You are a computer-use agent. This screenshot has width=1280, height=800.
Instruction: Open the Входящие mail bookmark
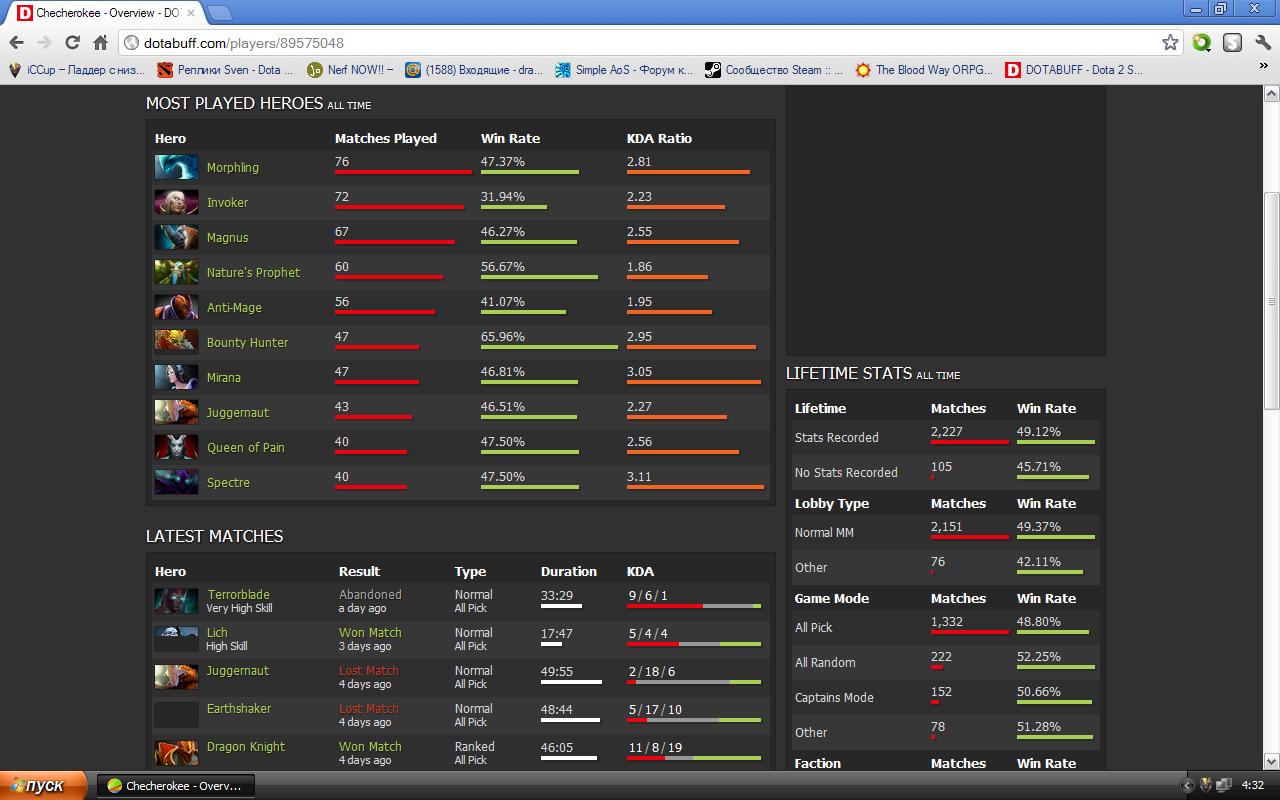pyautogui.click(x=474, y=70)
